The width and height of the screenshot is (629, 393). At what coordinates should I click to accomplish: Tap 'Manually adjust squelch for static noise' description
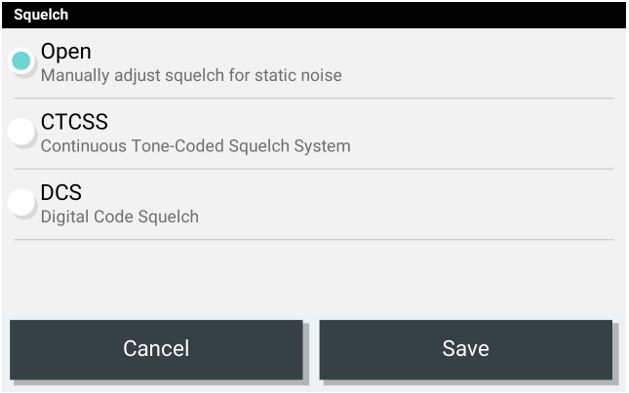[191, 75]
